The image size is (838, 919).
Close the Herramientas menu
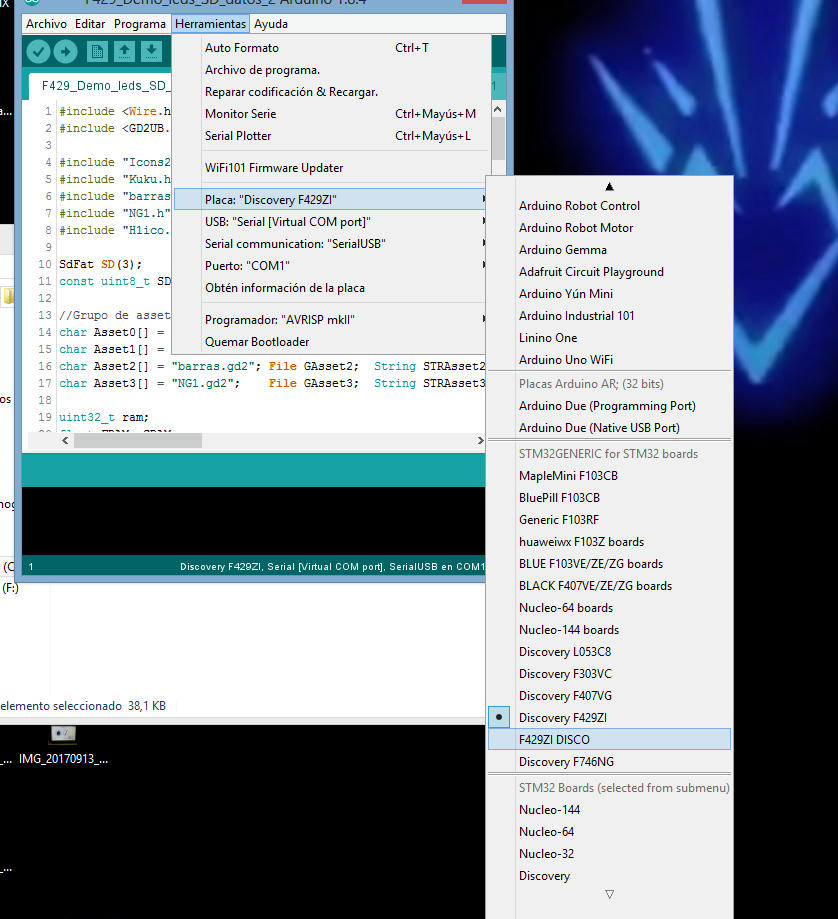pos(210,24)
